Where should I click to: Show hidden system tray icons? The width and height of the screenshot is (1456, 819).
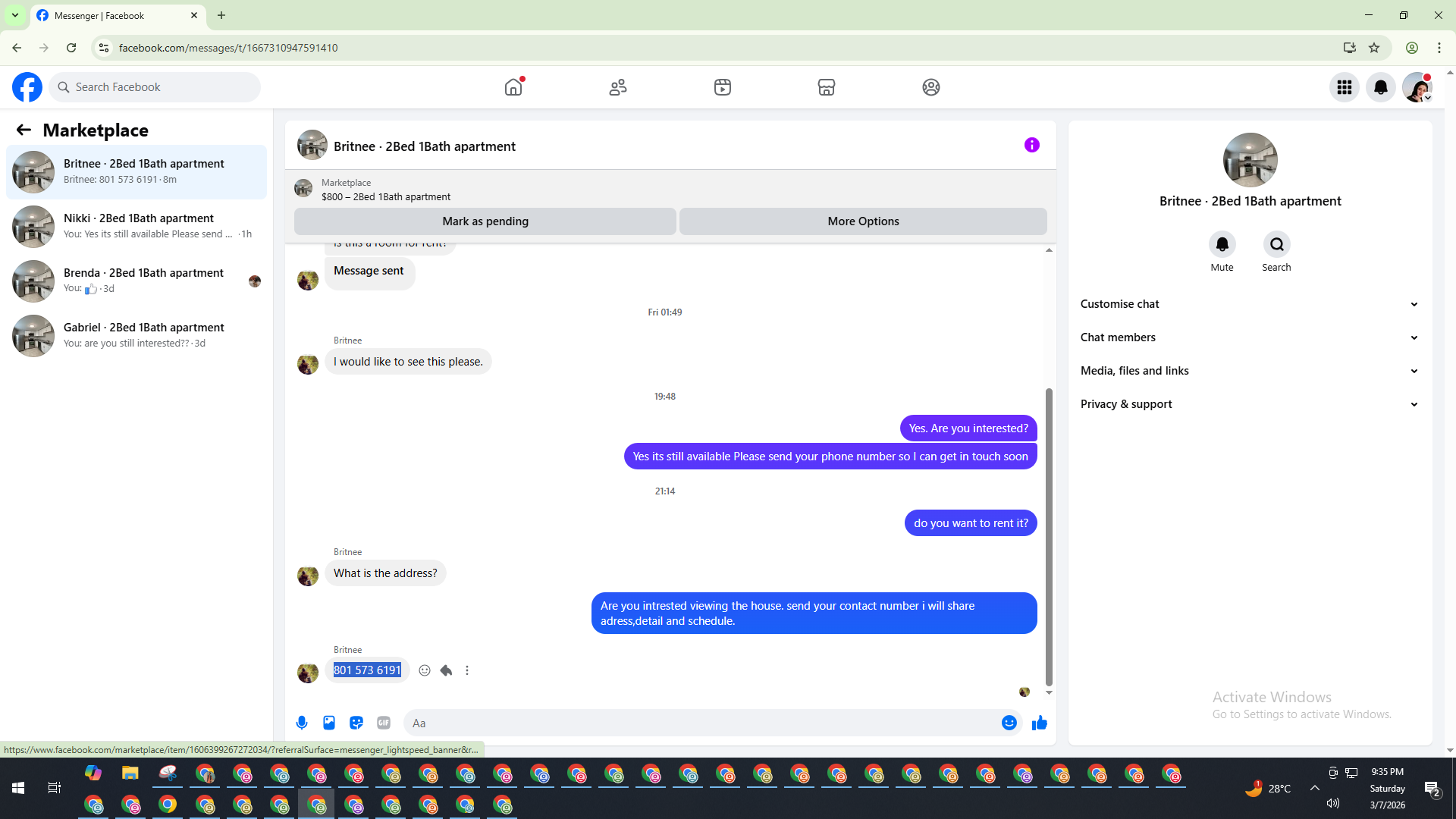coord(1315,788)
